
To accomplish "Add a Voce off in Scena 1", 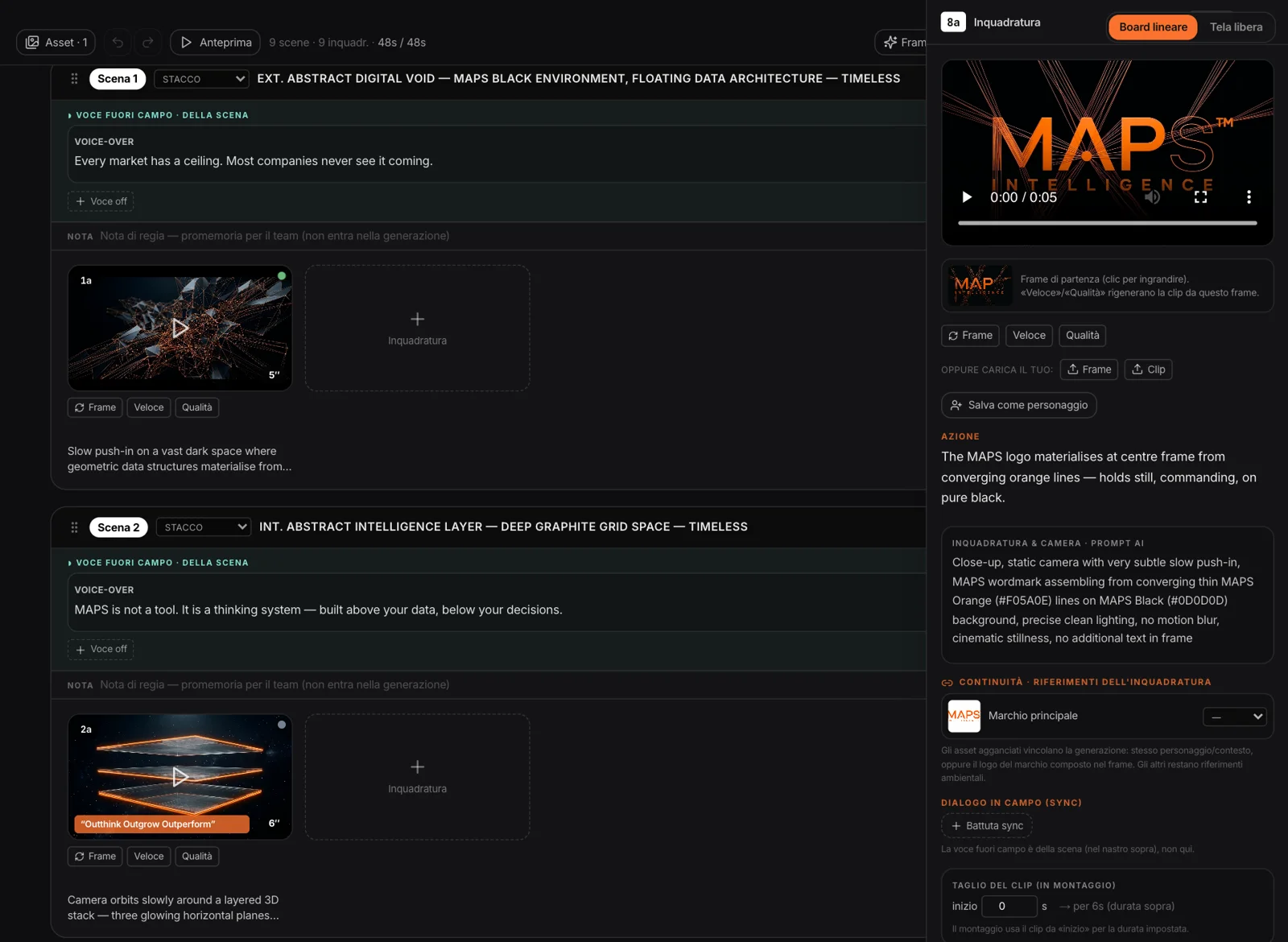I will click(x=101, y=201).
